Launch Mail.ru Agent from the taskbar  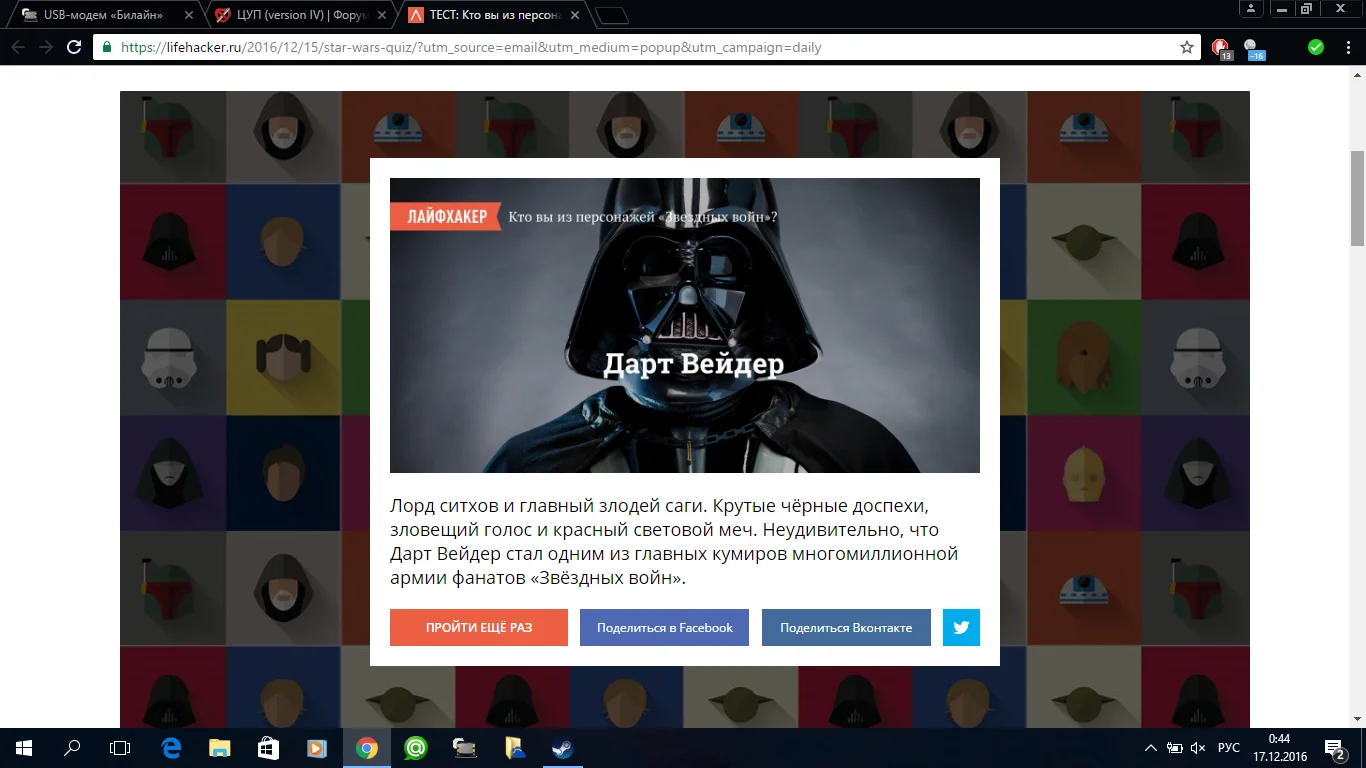tap(415, 747)
